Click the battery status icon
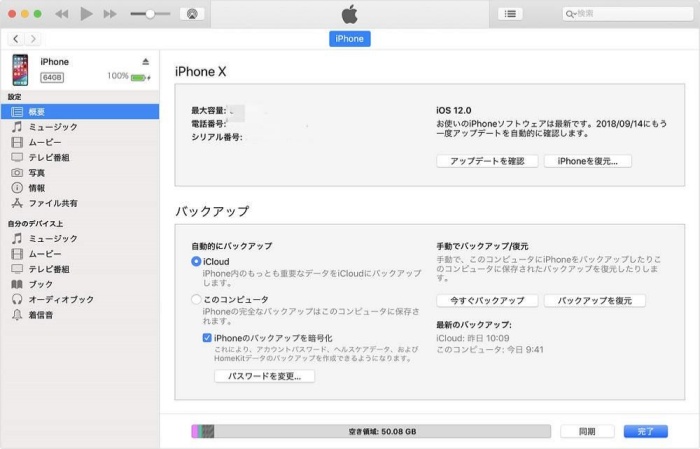 tap(140, 78)
